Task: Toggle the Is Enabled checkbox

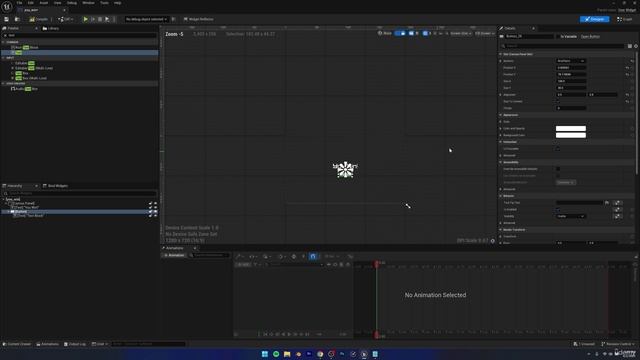Action: pos(558,209)
